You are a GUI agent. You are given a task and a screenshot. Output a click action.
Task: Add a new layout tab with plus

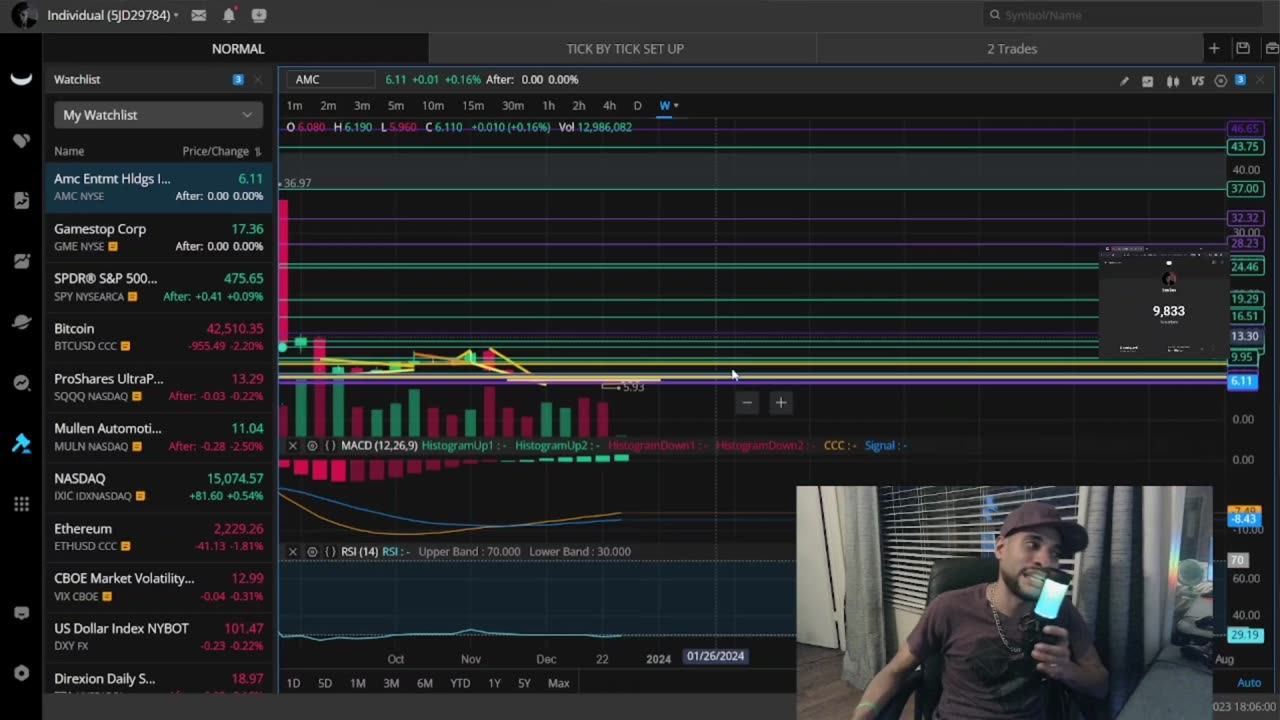(x=1214, y=48)
